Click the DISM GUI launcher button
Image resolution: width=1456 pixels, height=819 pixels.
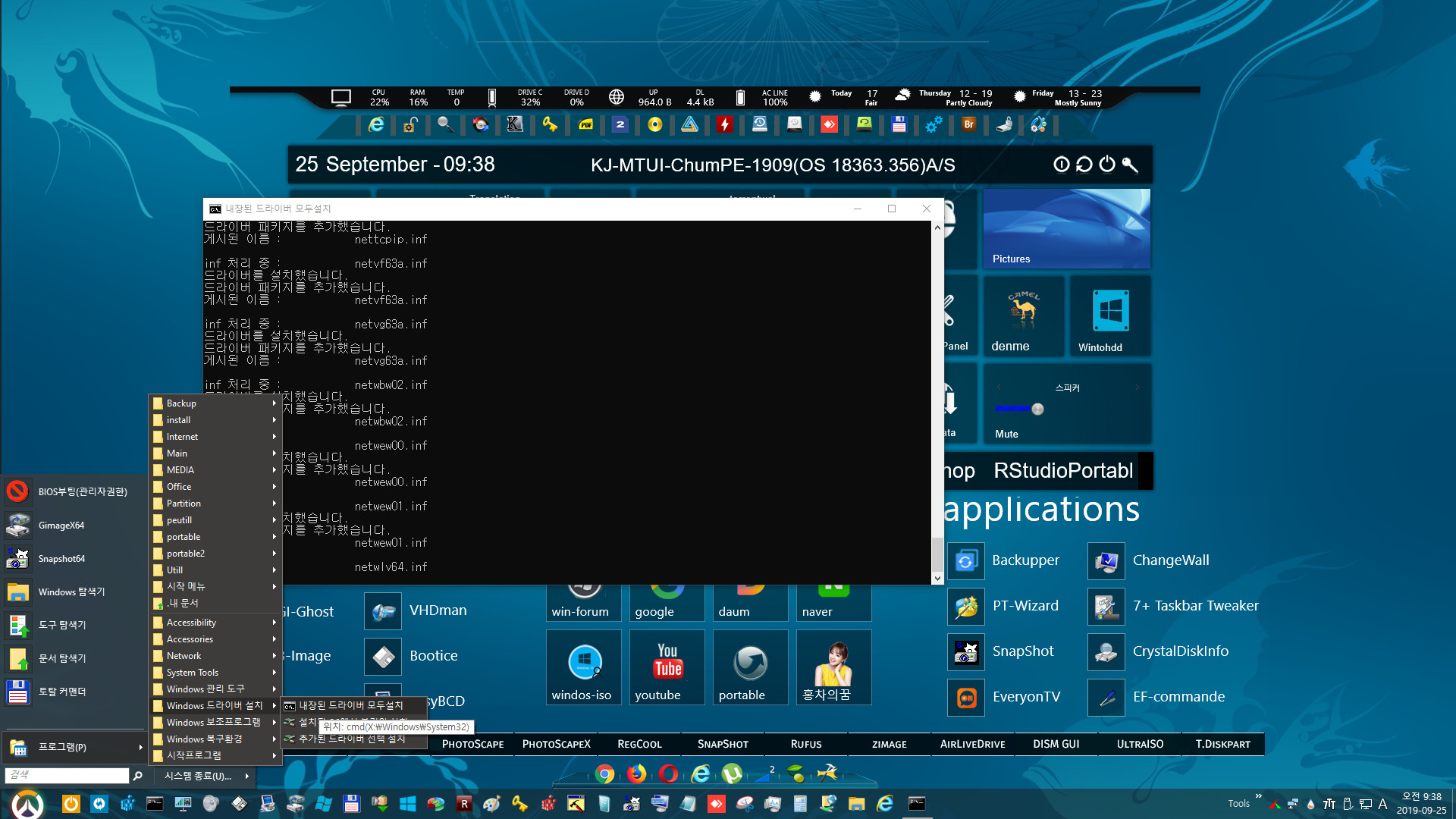(1056, 744)
